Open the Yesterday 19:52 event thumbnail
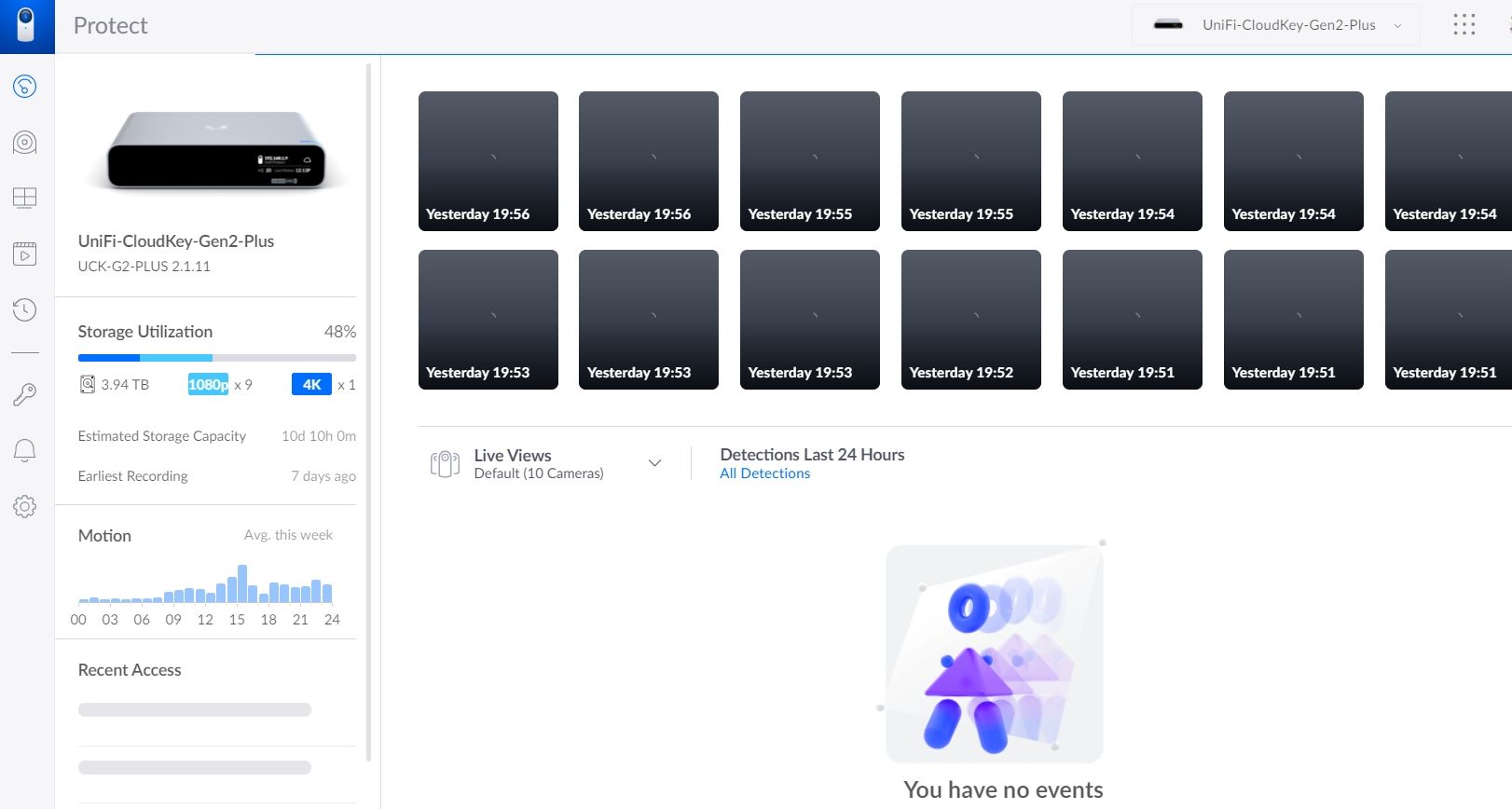 point(970,319)
